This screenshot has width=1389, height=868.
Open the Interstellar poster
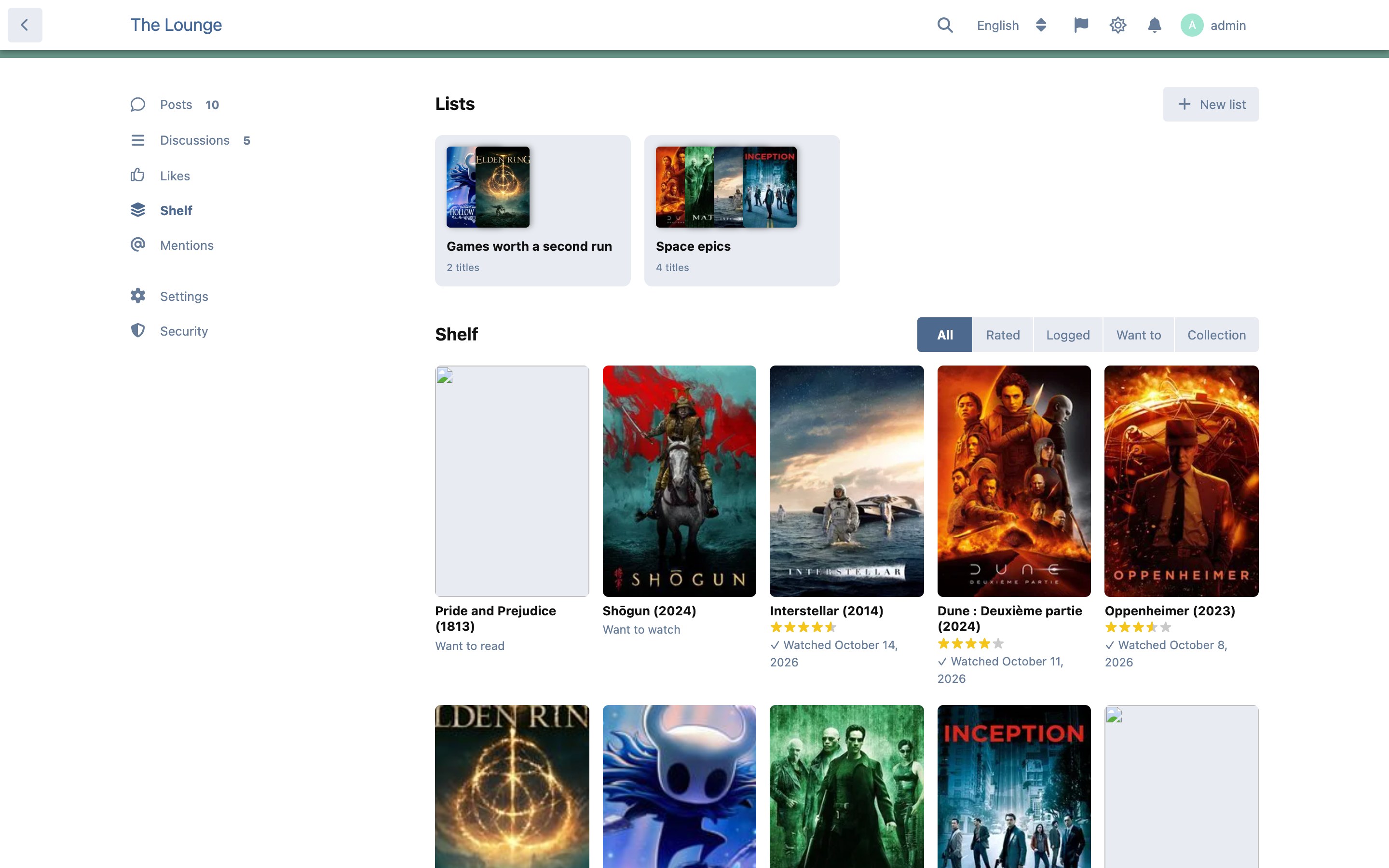(x=846, y=481)
